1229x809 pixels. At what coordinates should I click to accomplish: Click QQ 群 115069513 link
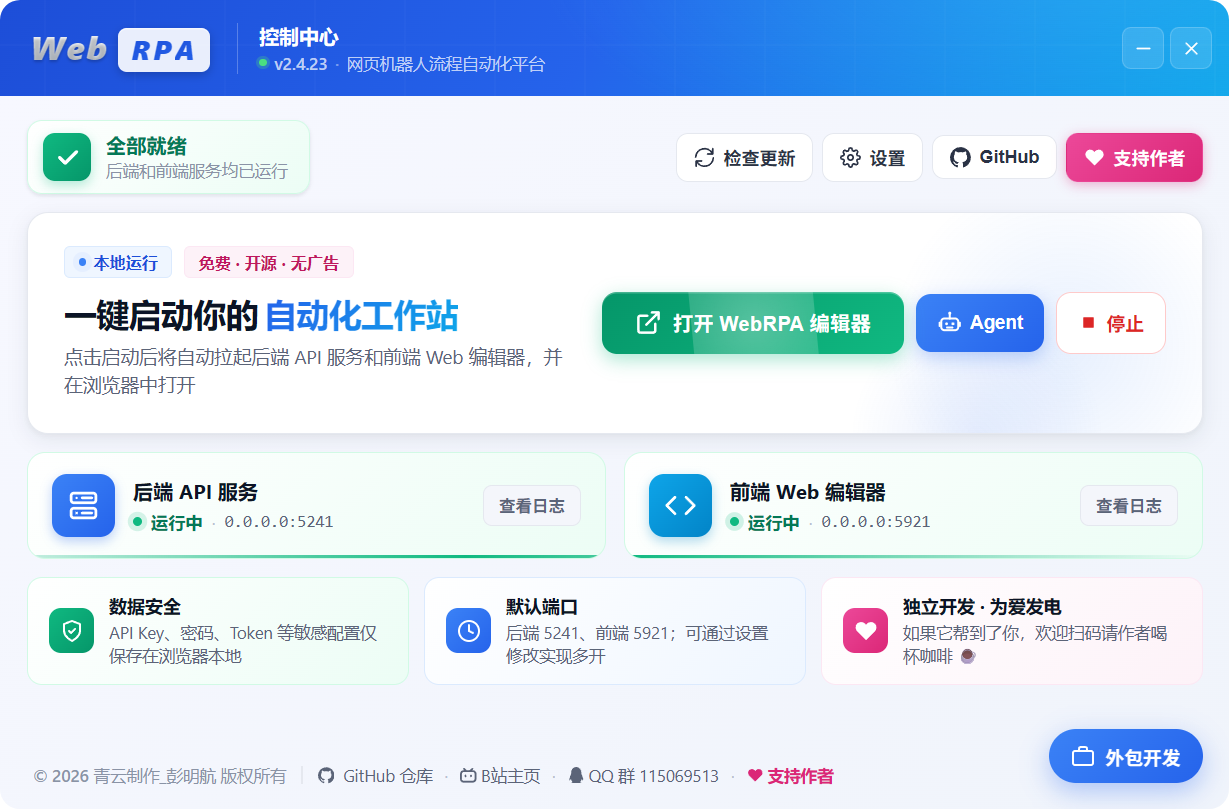(x=643, y=775)
